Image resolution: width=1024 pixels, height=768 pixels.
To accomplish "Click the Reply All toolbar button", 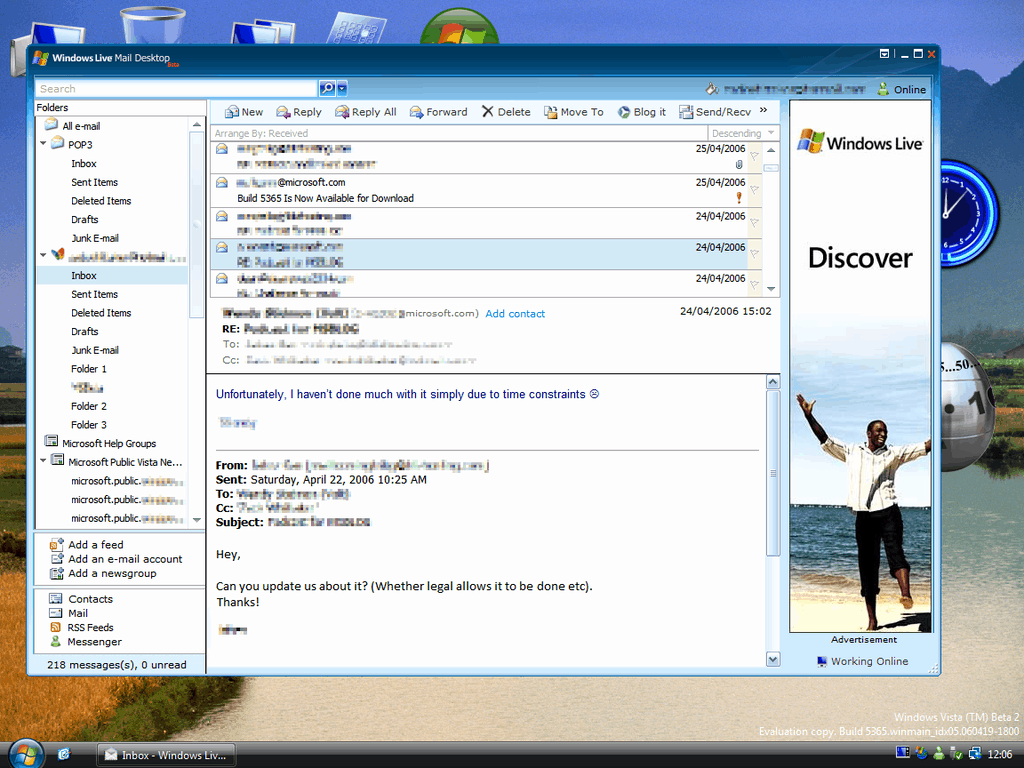I will click(x=366, y=112).
